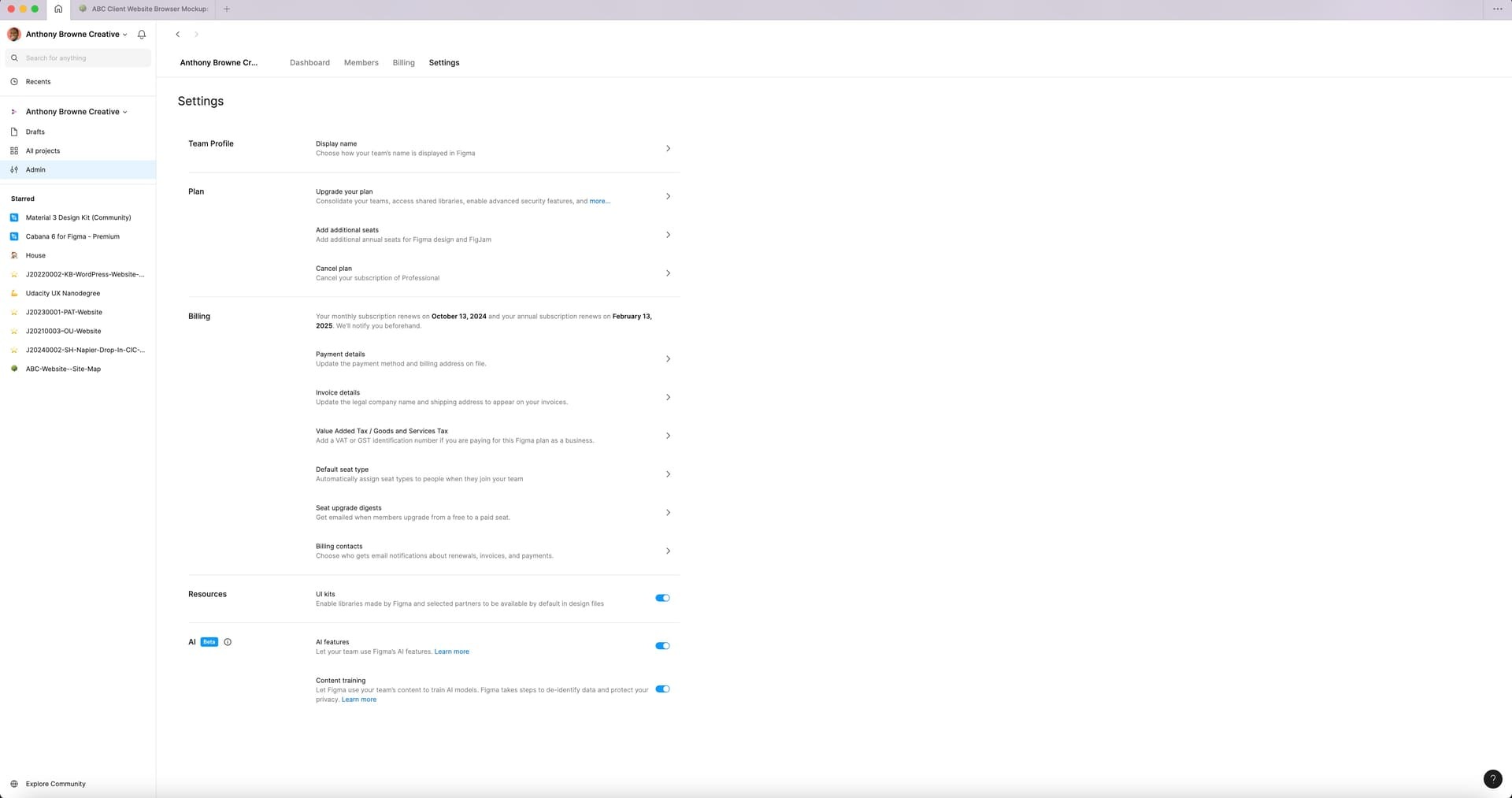Switch to the Billing tab
The image size is (1512, 798).
[403, 63]
